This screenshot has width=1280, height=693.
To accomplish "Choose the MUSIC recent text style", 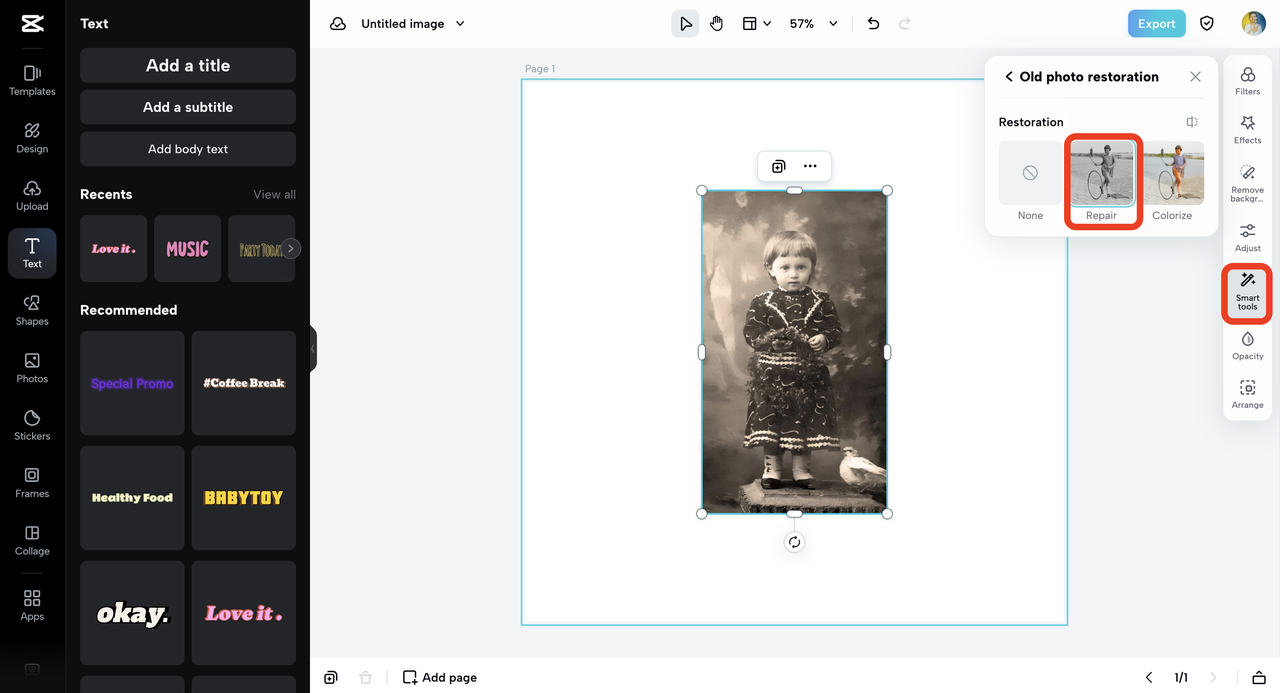I will 187,248.
